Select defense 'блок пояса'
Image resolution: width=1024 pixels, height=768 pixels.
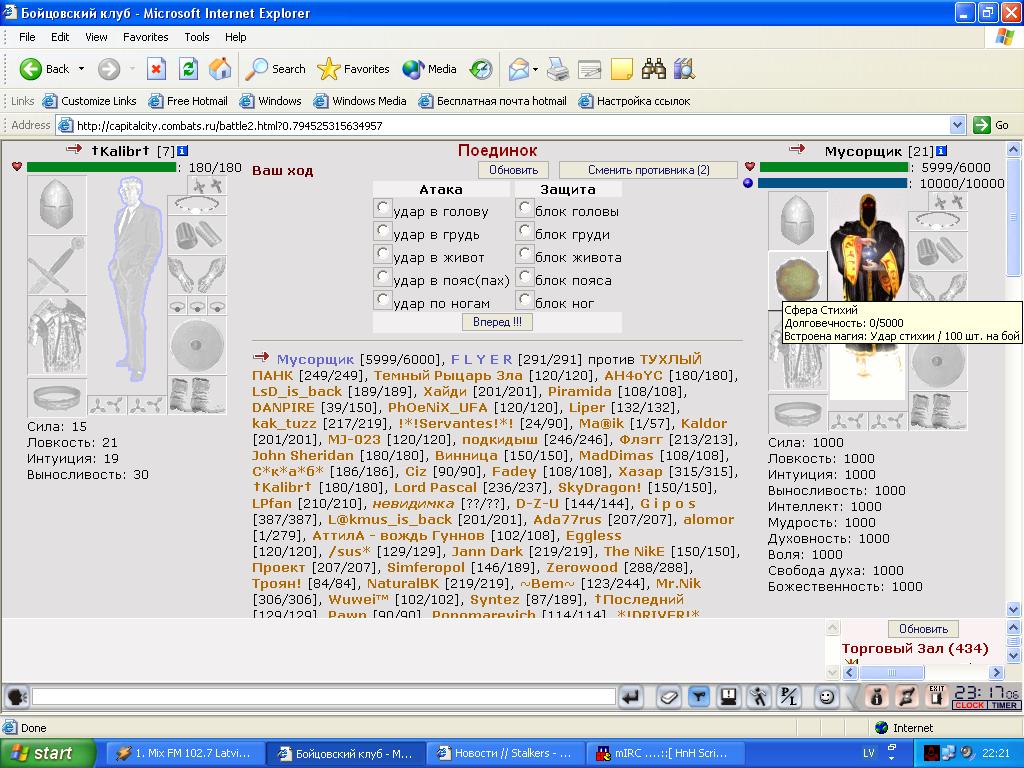click(x=524, y=277)
